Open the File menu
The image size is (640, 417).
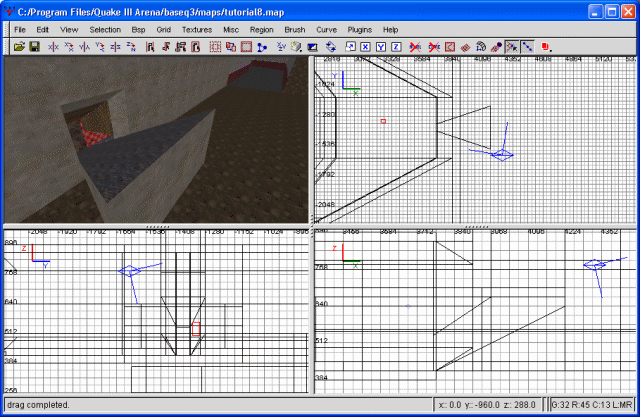[20, 30]
